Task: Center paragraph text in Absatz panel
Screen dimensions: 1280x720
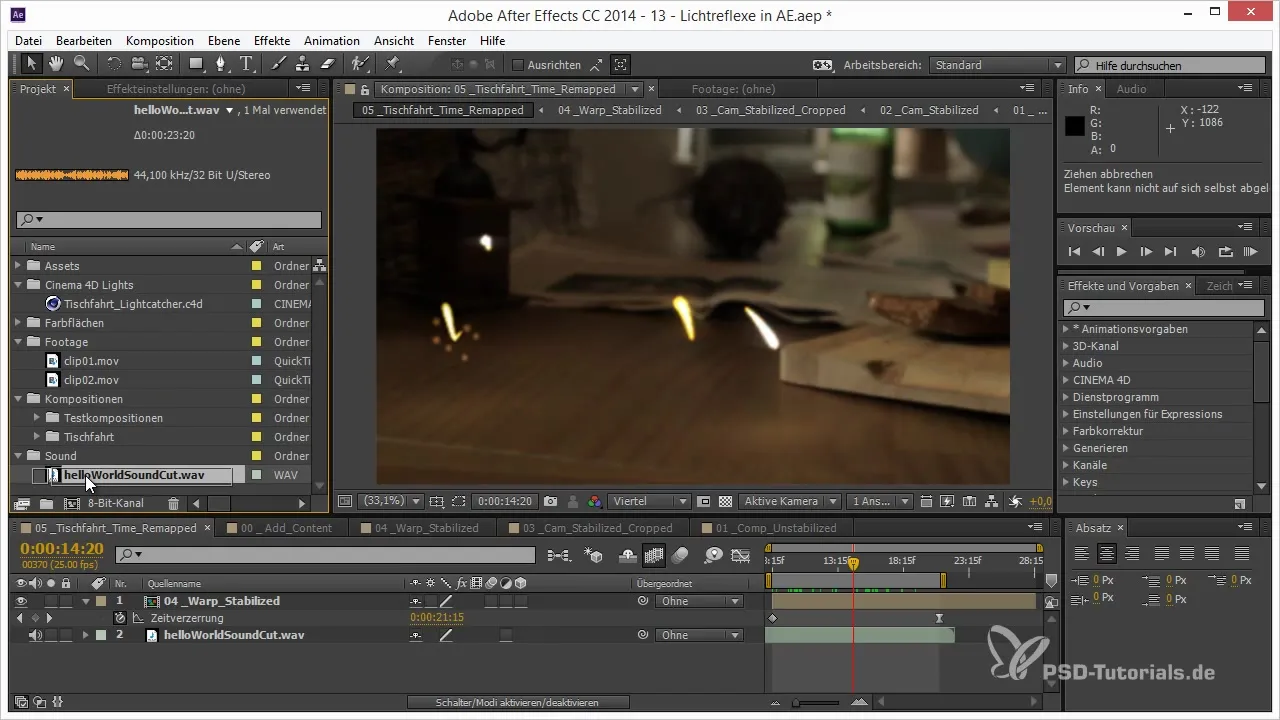Action: (1107, 553)
